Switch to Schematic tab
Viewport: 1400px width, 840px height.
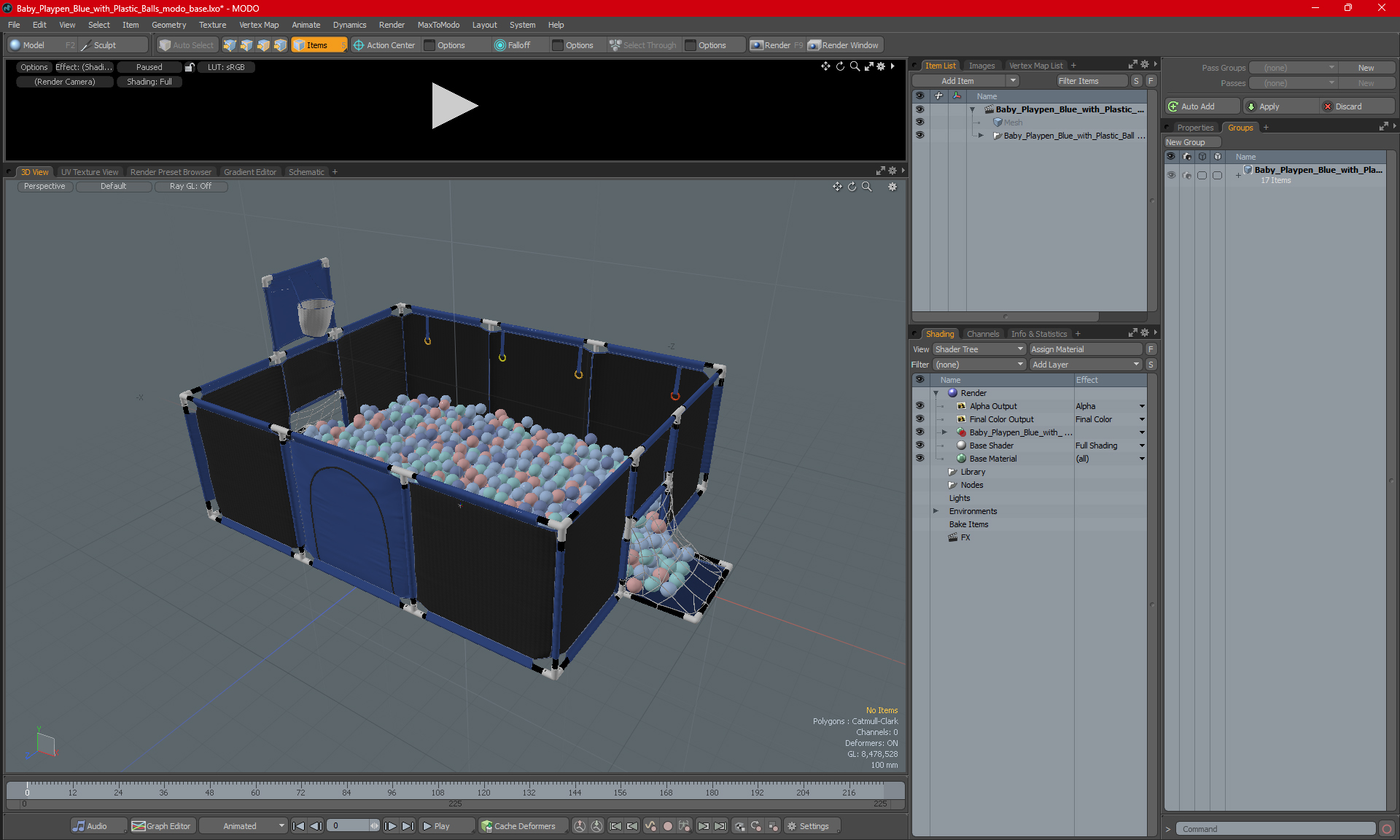point(306,172)
